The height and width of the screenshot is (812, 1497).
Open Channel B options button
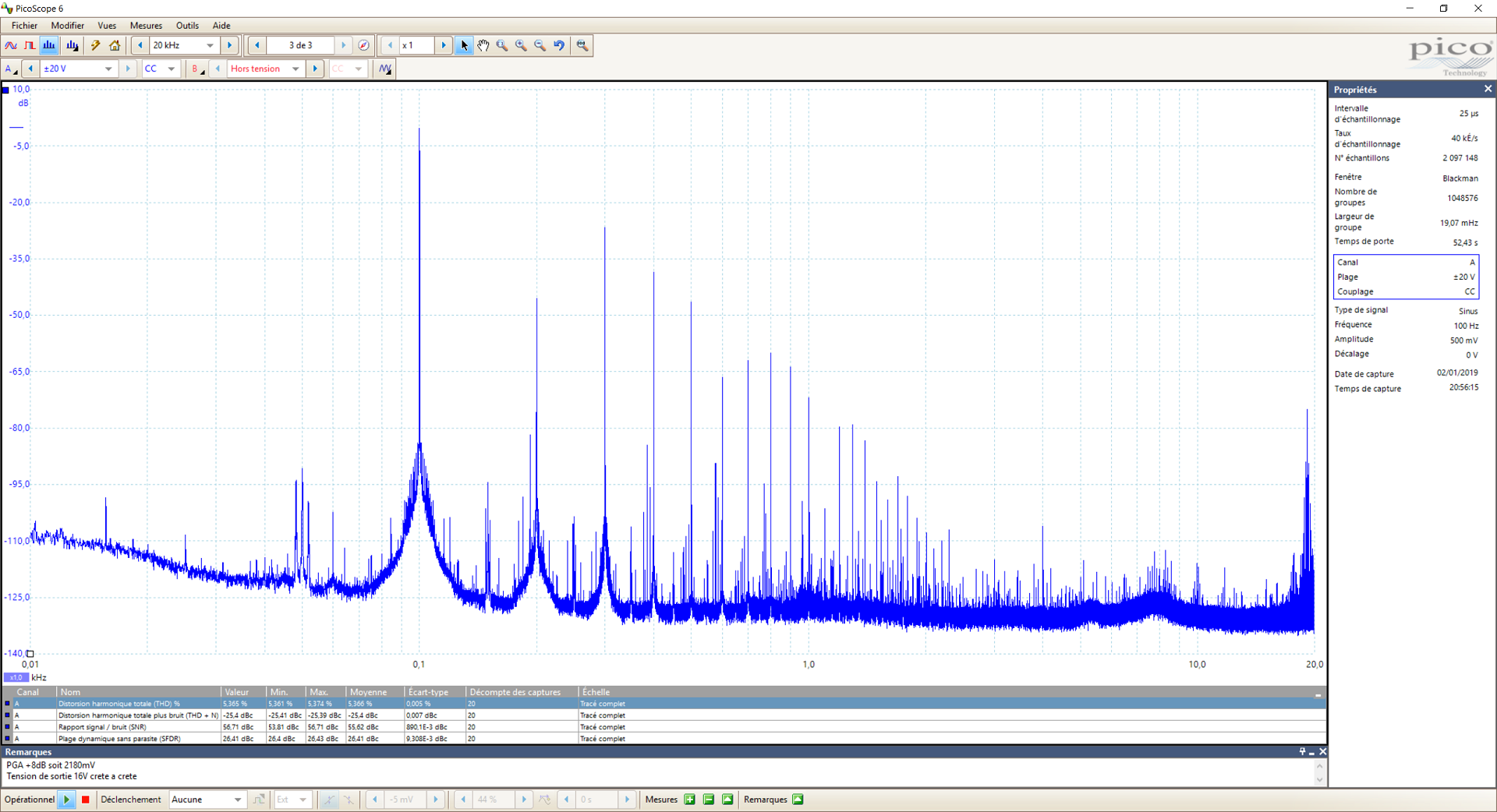[197, 69]
